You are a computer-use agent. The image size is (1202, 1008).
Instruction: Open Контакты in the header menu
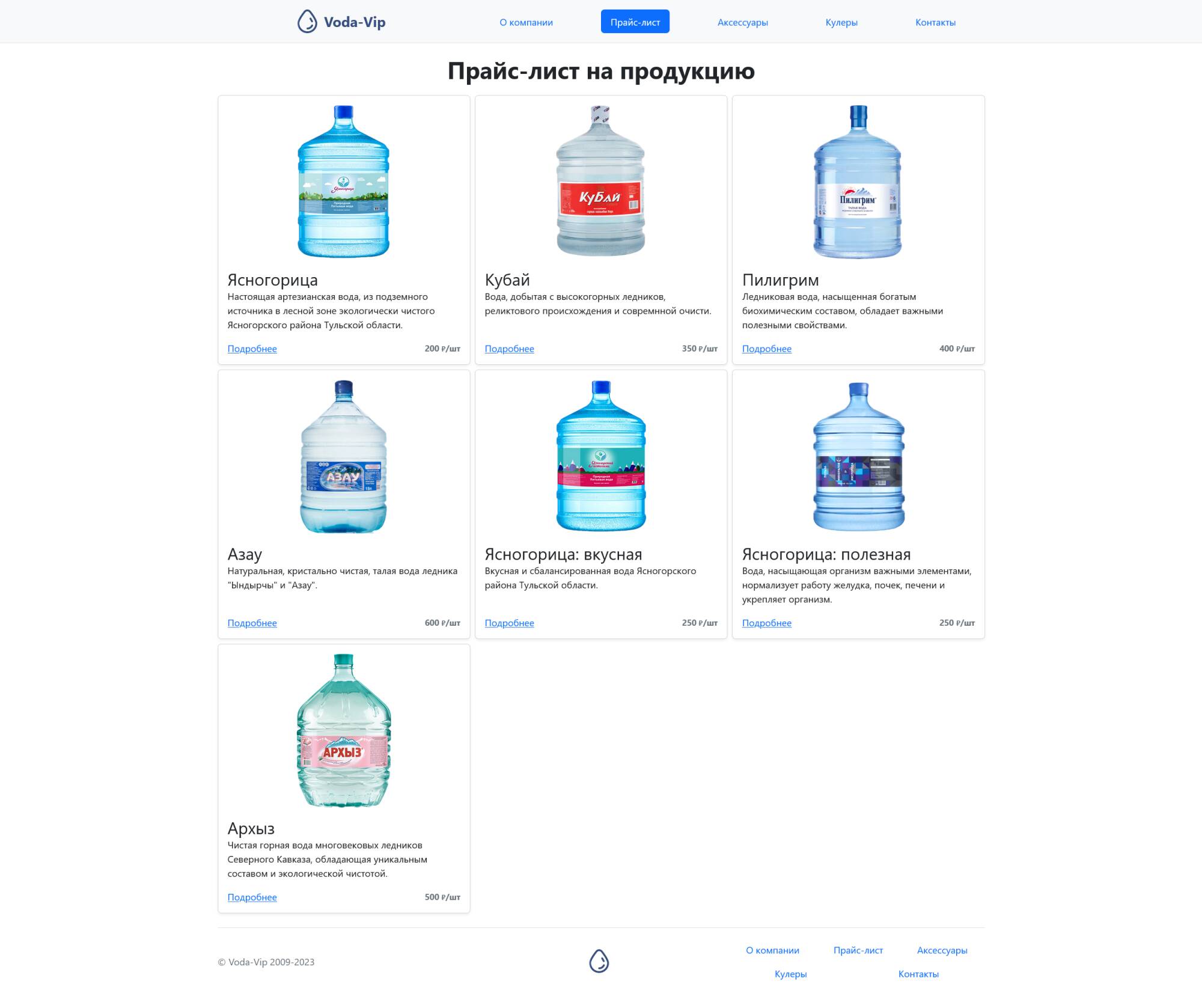pyautogui.click(x=935, y=22)
